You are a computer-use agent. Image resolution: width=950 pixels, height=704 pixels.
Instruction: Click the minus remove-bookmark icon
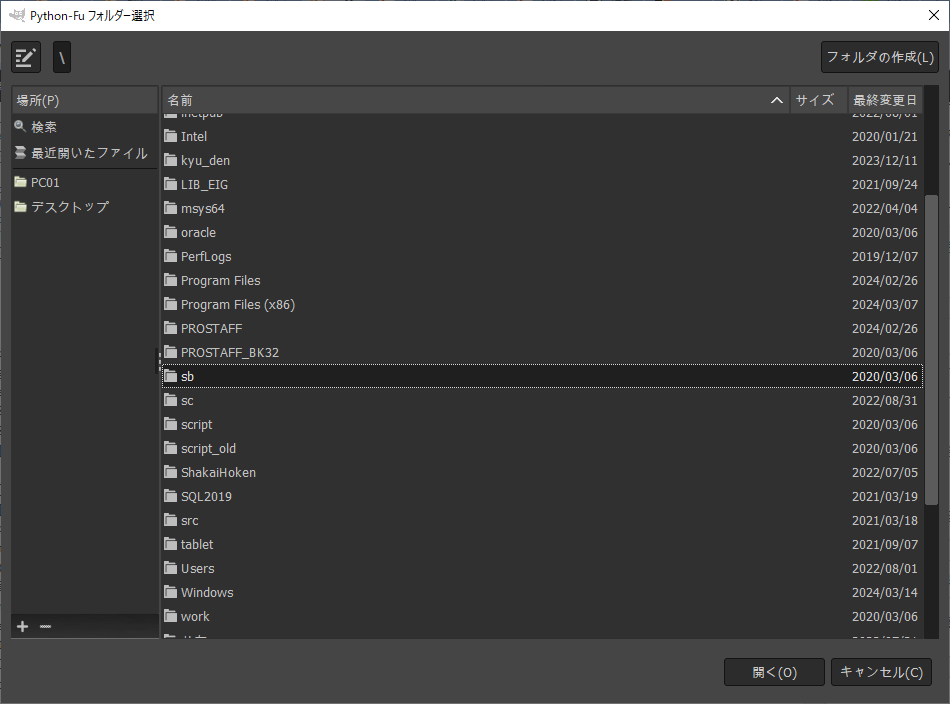(x=45, y=626)
